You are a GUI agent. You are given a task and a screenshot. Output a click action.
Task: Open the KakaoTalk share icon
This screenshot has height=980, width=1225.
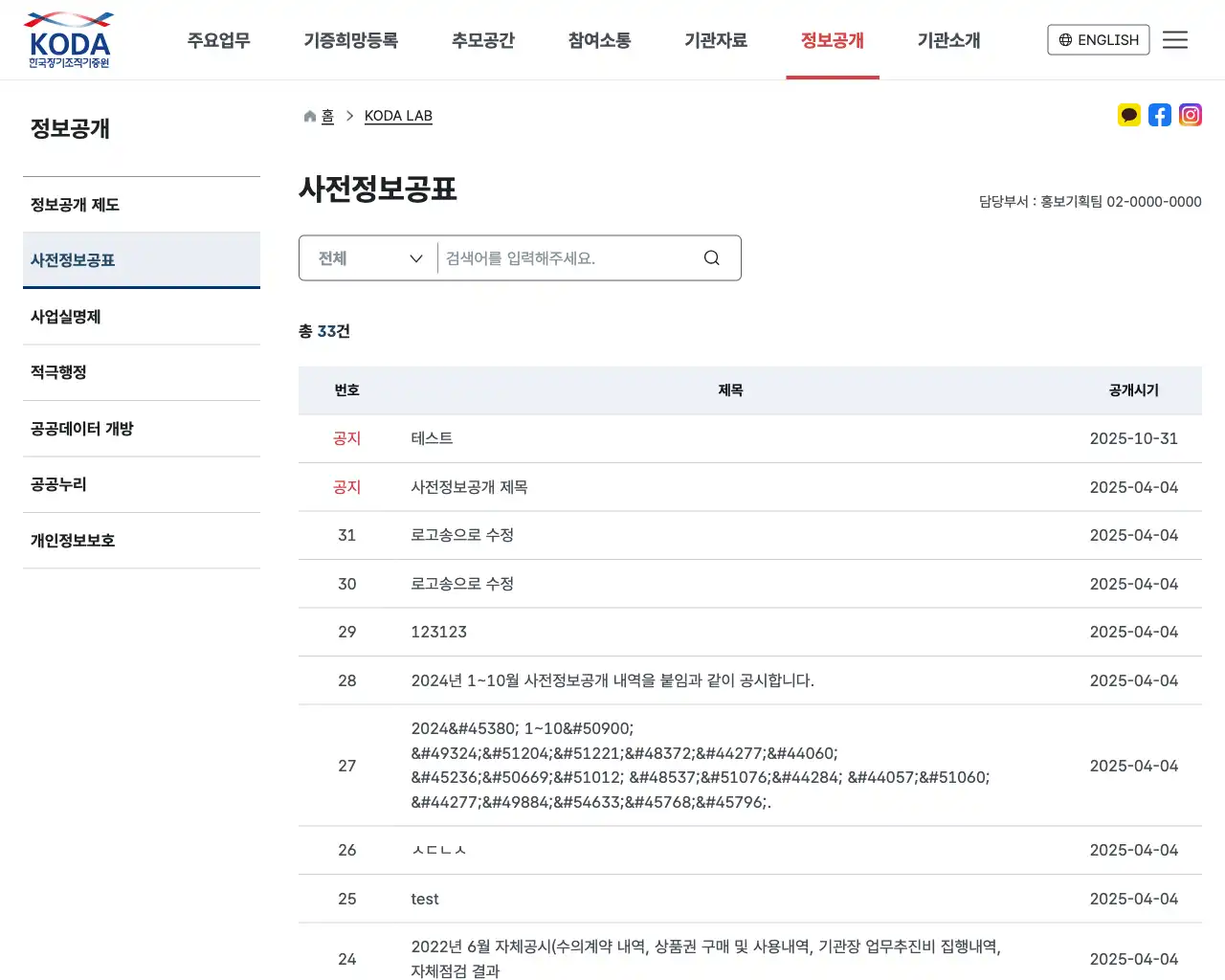tap(1129, 115)
